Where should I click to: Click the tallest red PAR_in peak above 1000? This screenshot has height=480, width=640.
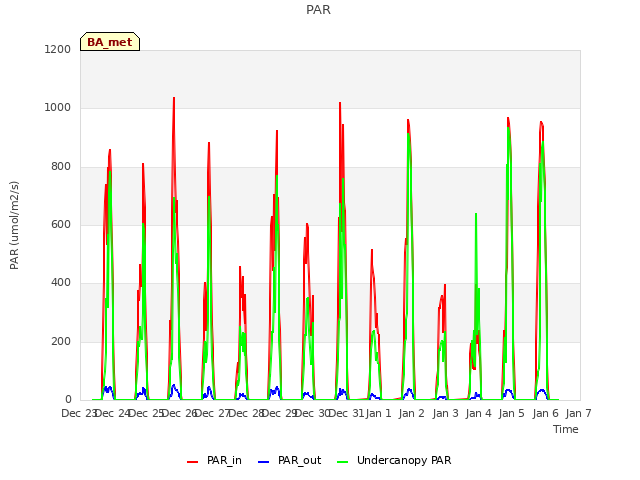[x=174, y=98]
